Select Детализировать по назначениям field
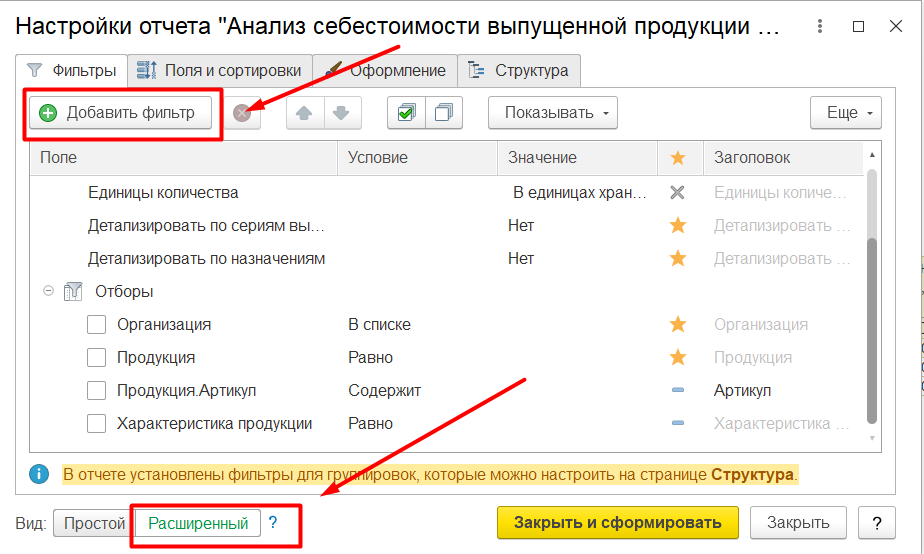The height and width of the screenshot is (554, 924). (x=206, y=259)
